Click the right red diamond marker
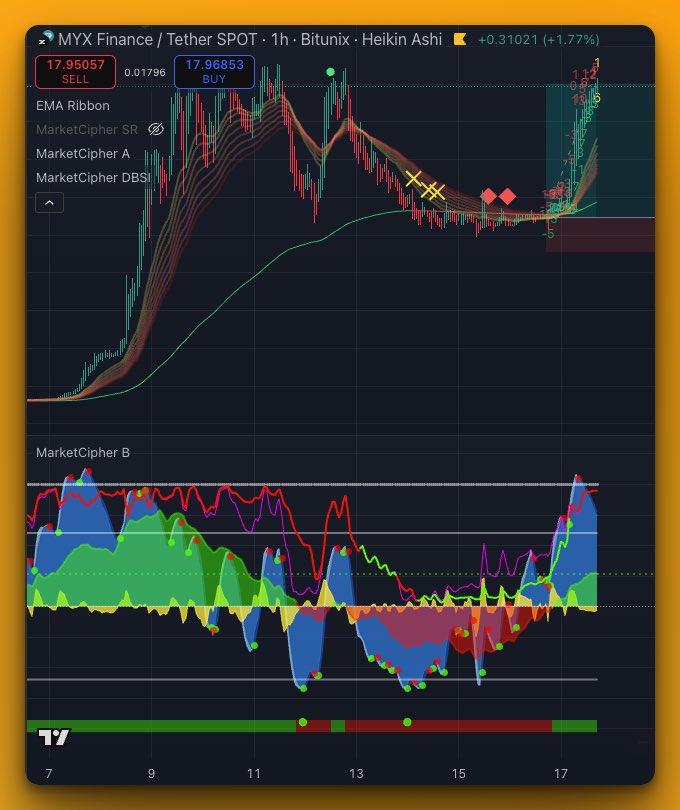This screenshot has height=810, width=680. (507, 196)
